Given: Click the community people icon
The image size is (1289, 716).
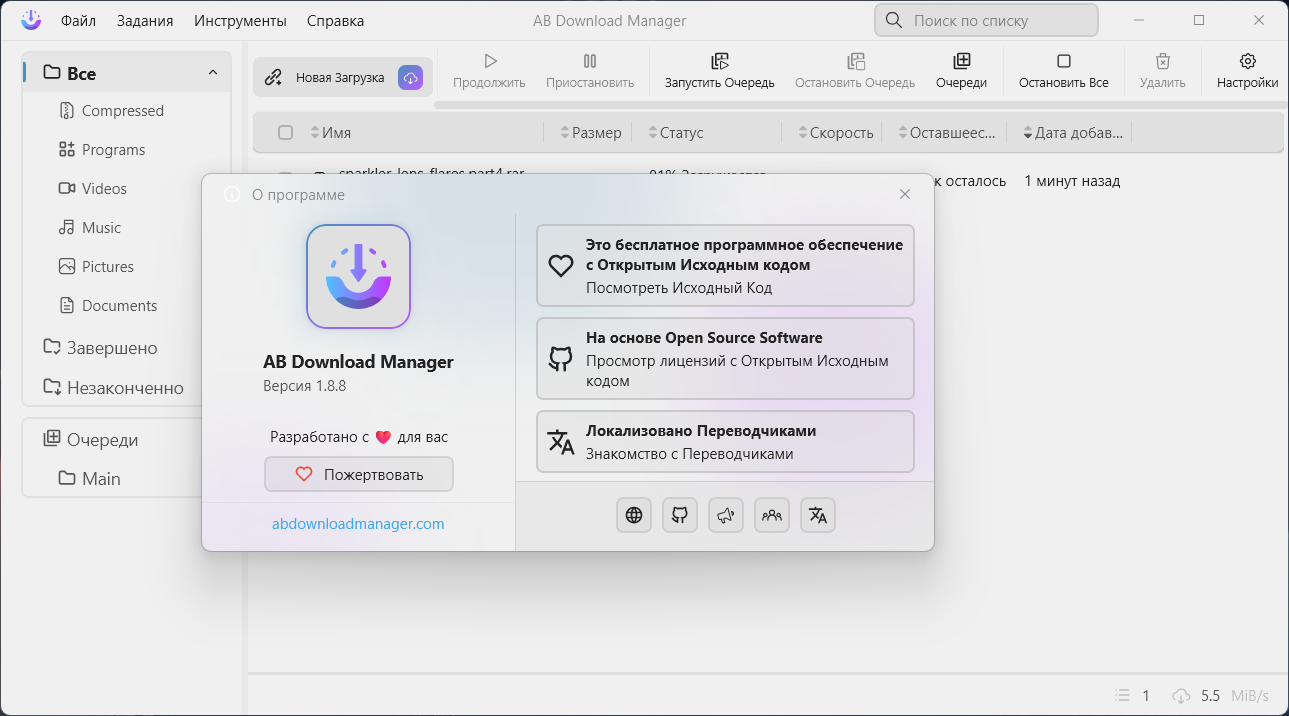Looking at the screenshot, I should (x=772, y=515).
